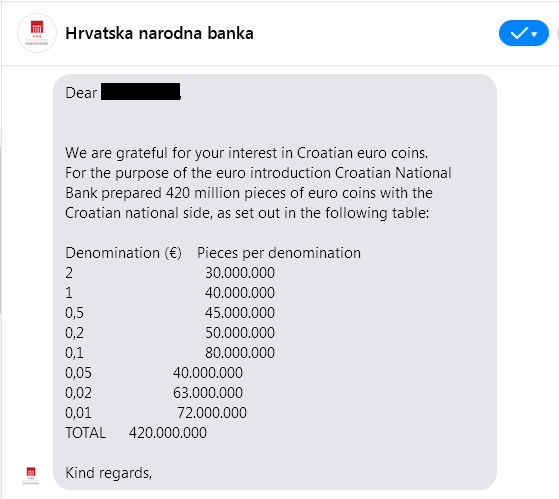This screenshot has width=559, height=499.
Task: Expand the arrow beside the blue checkmark
Action: (x=534, y=34)
